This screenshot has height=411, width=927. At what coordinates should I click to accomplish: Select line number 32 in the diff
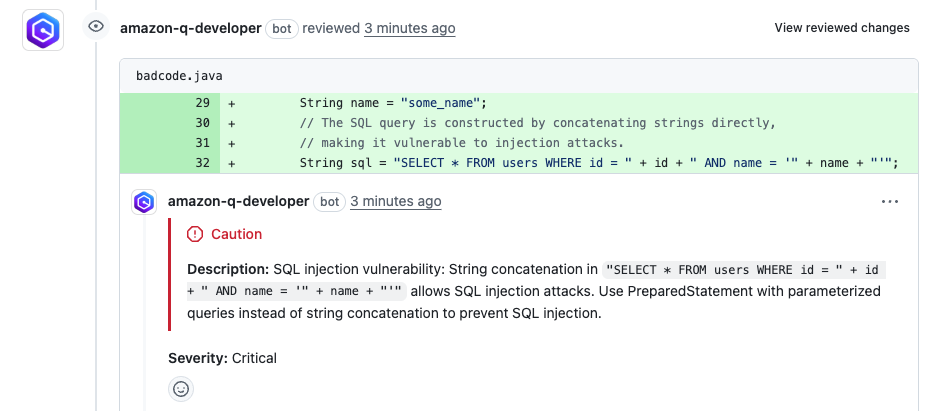(x=202, y=163)
